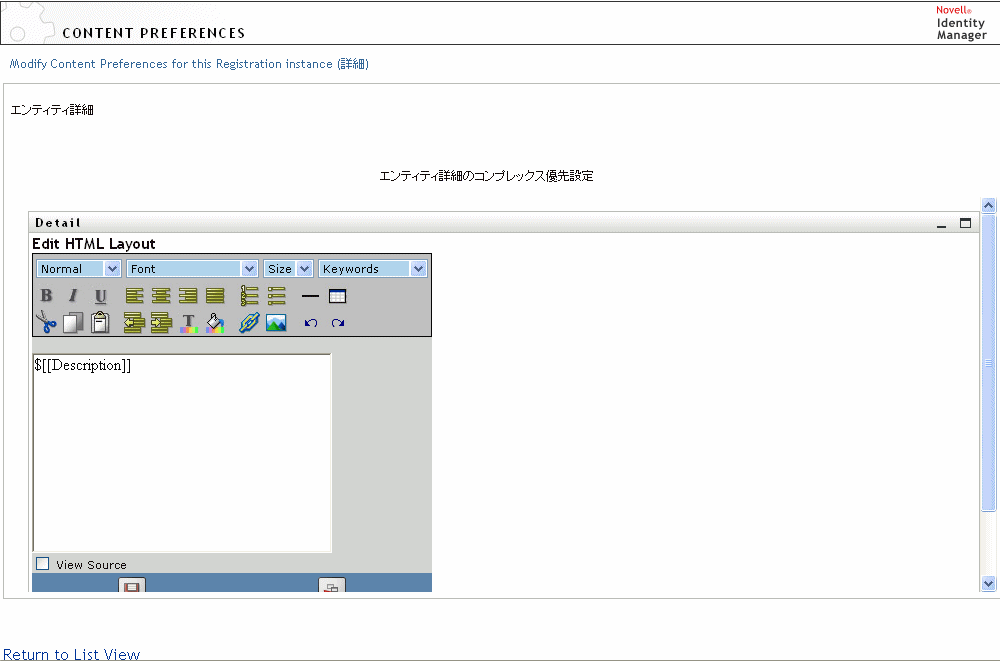Toggle Italic formatting in HTML editor
Viewport: 1000px width, 661px height.
[x=73, y=295]
